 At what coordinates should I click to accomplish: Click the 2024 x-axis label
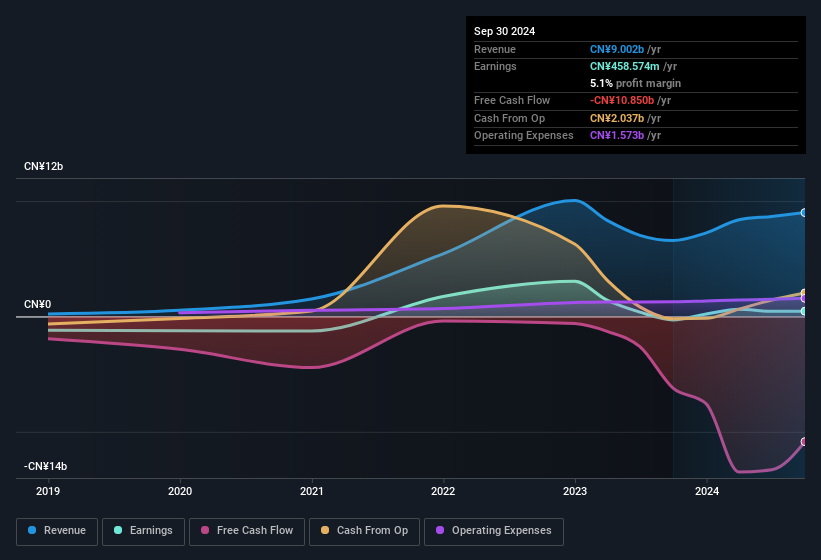pyautogui.click(x=707, y=491)
